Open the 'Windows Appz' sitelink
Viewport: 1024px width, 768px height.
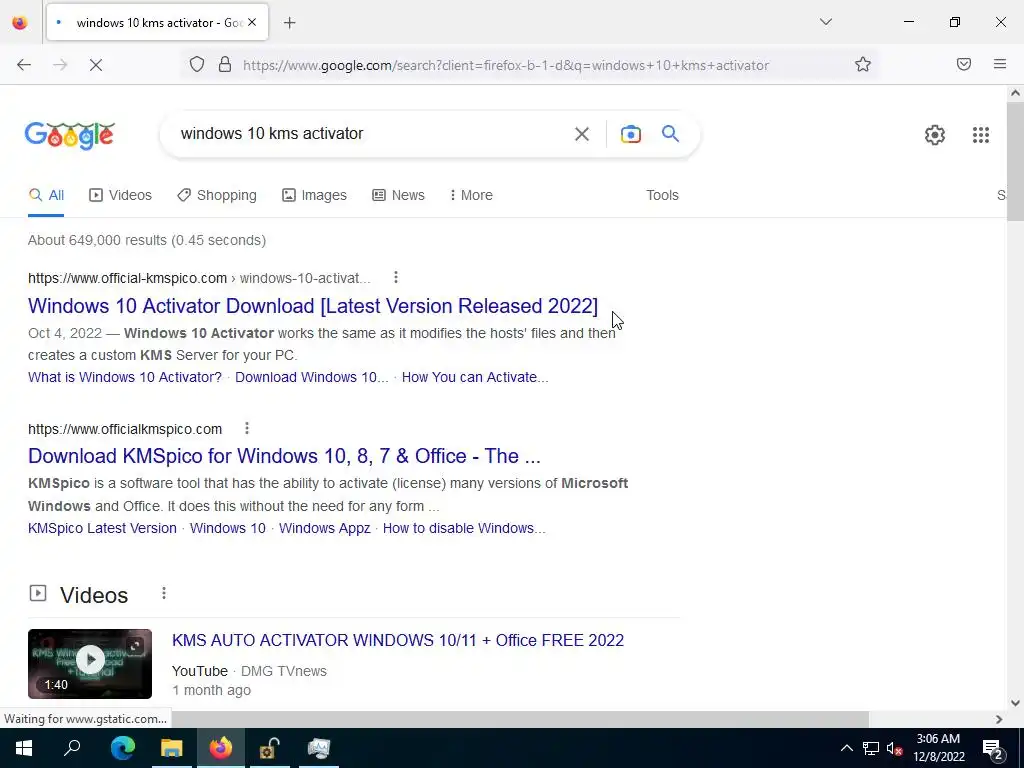point(325,528)
